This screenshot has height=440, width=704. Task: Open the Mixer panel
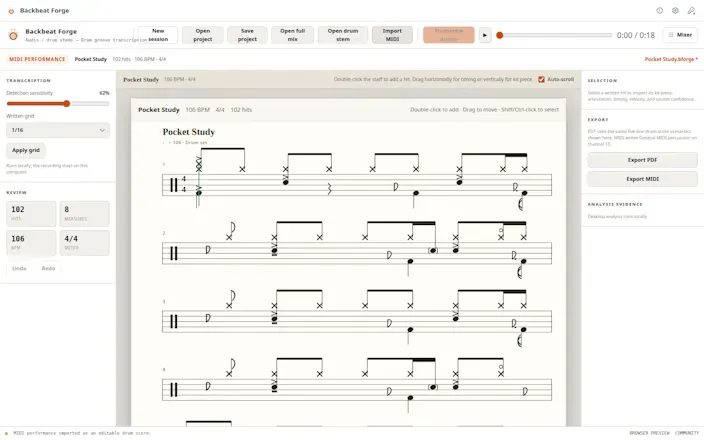pos(680,35)
